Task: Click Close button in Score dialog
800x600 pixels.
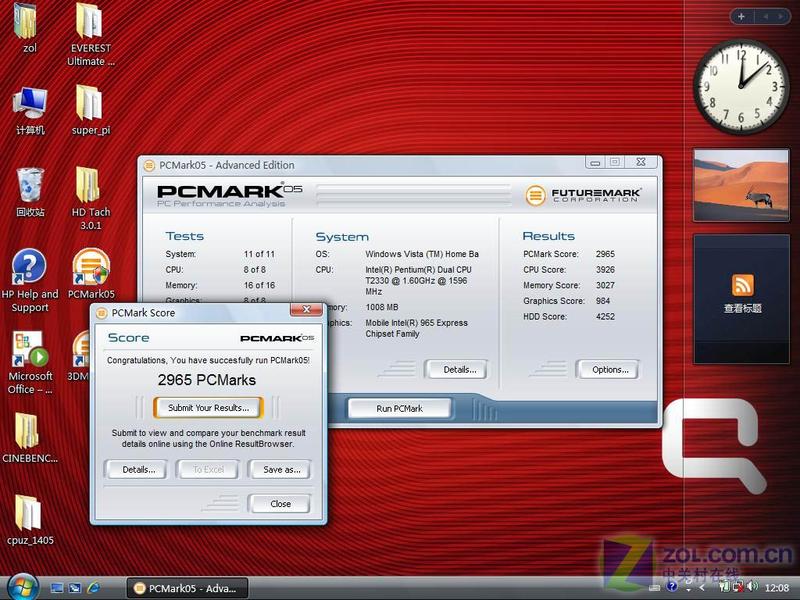Action: tap(280, 504)
